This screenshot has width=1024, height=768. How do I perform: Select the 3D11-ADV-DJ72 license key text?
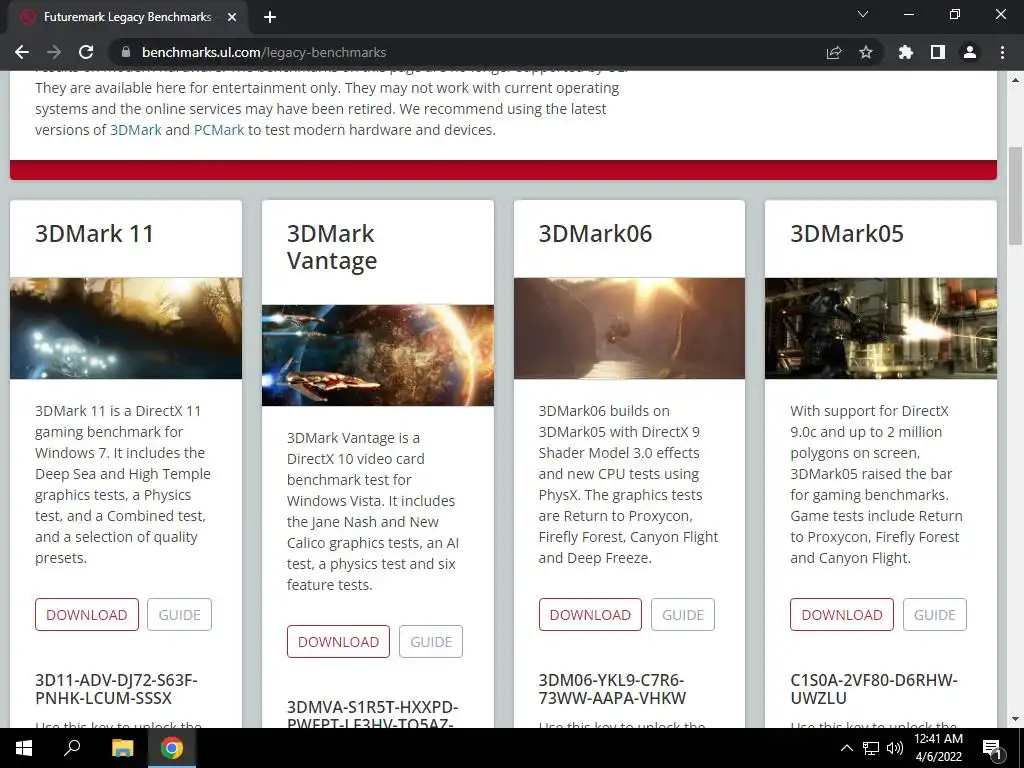pyautogui.click(x=116, y=689)
